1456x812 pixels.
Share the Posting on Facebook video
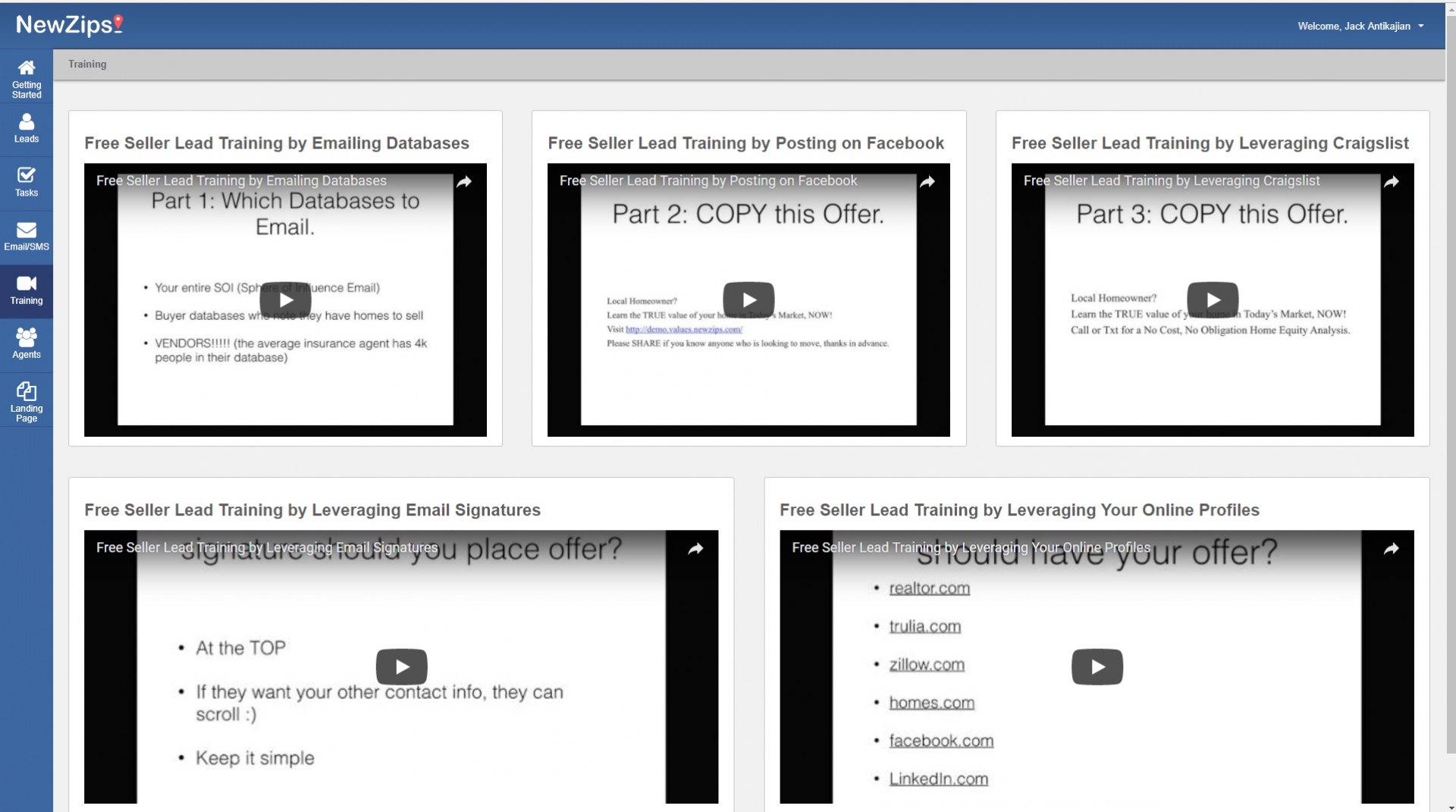(927, 182)
